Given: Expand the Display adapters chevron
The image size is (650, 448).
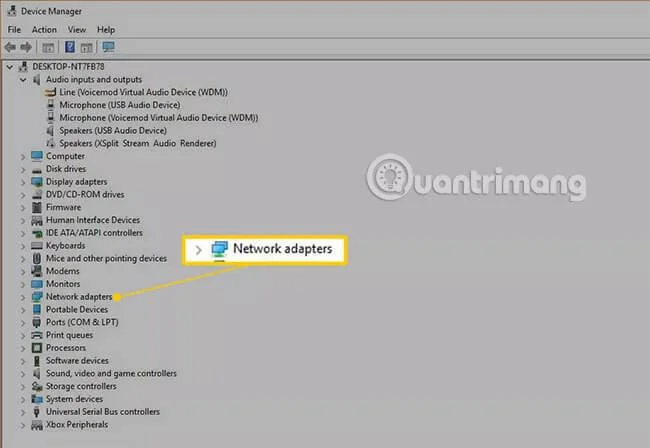Looking at the screenshot, I should (x=23, y=183).
